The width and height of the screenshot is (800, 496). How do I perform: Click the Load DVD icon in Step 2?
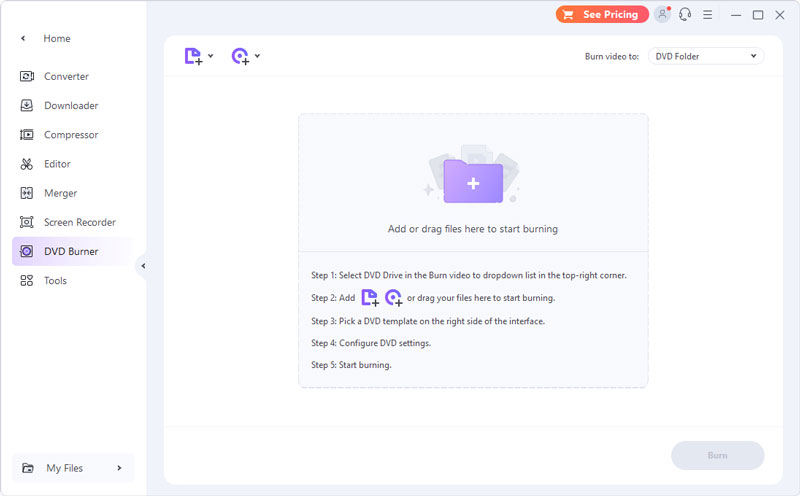click(x=393, y=297)
